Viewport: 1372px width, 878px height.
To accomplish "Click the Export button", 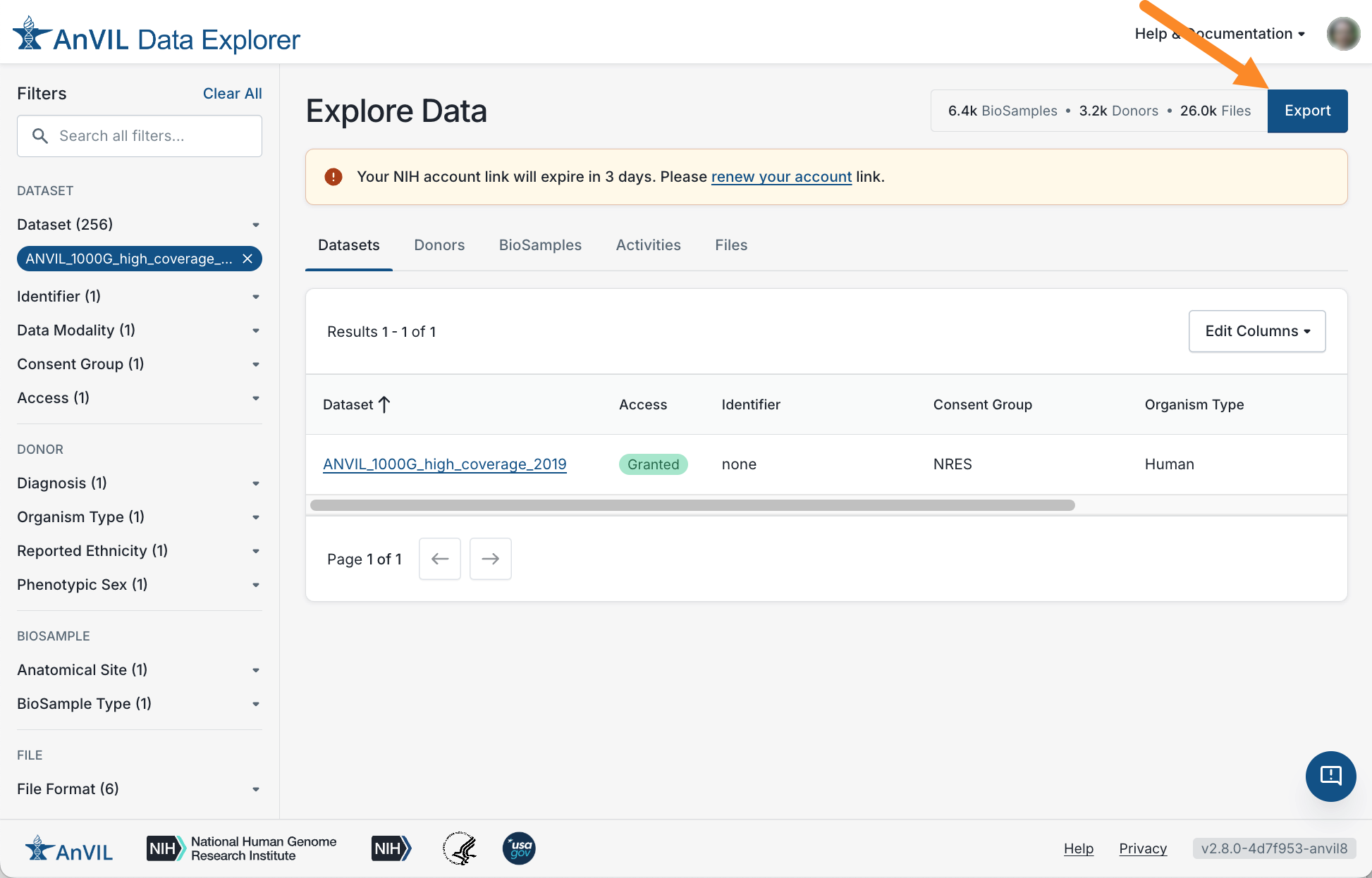I will (x=1307, y=111).
